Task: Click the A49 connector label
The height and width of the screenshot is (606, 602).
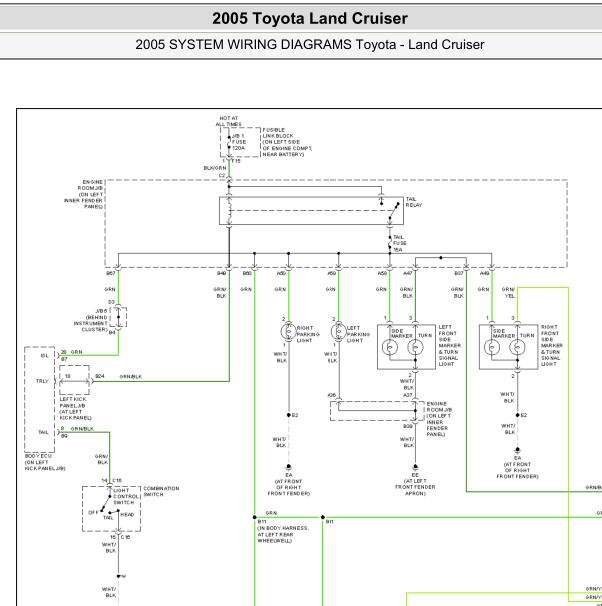Action: pyautogui.click(x=485, y=273)
